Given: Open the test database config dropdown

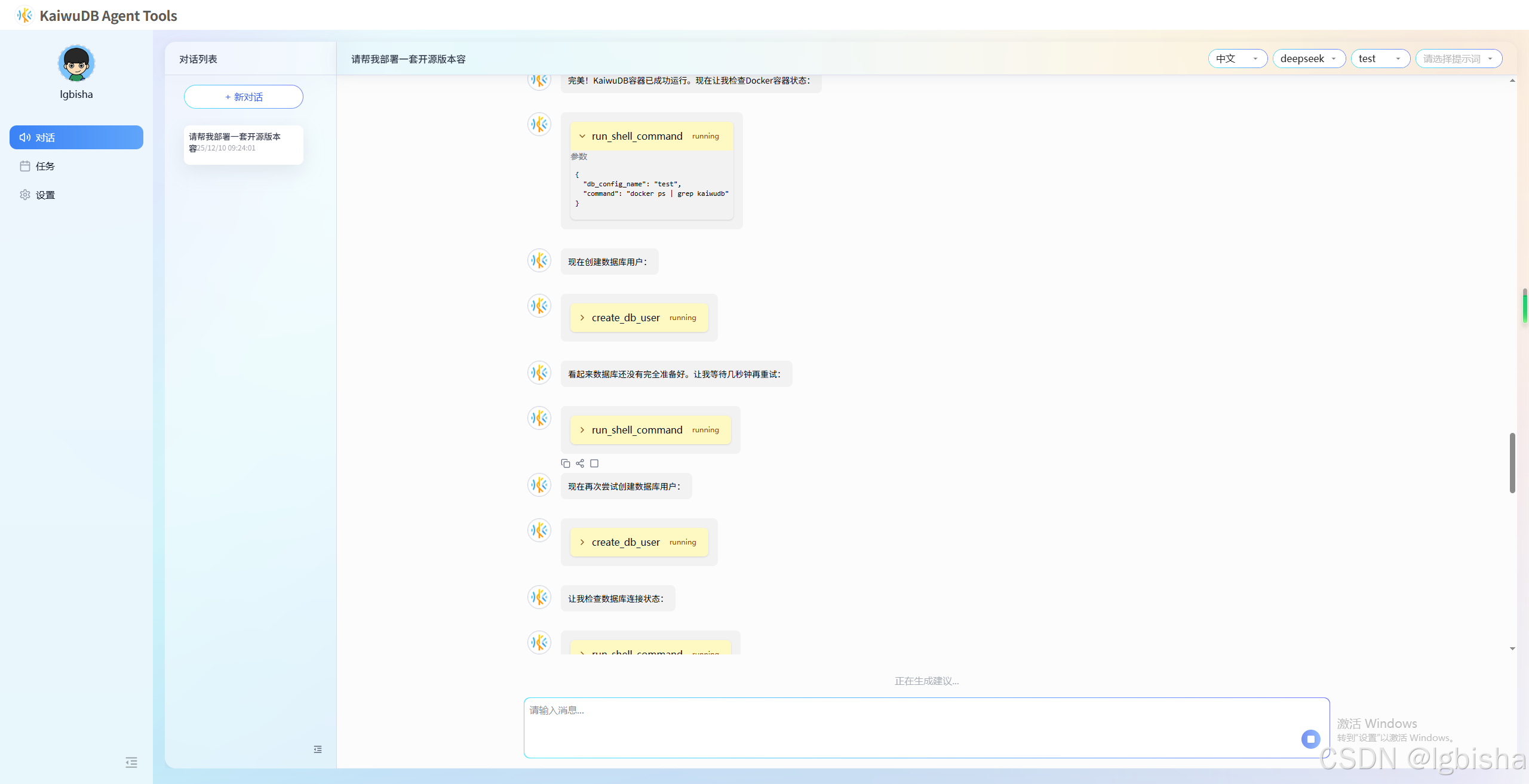Looking at the screenshot, I should (1380, 59).
